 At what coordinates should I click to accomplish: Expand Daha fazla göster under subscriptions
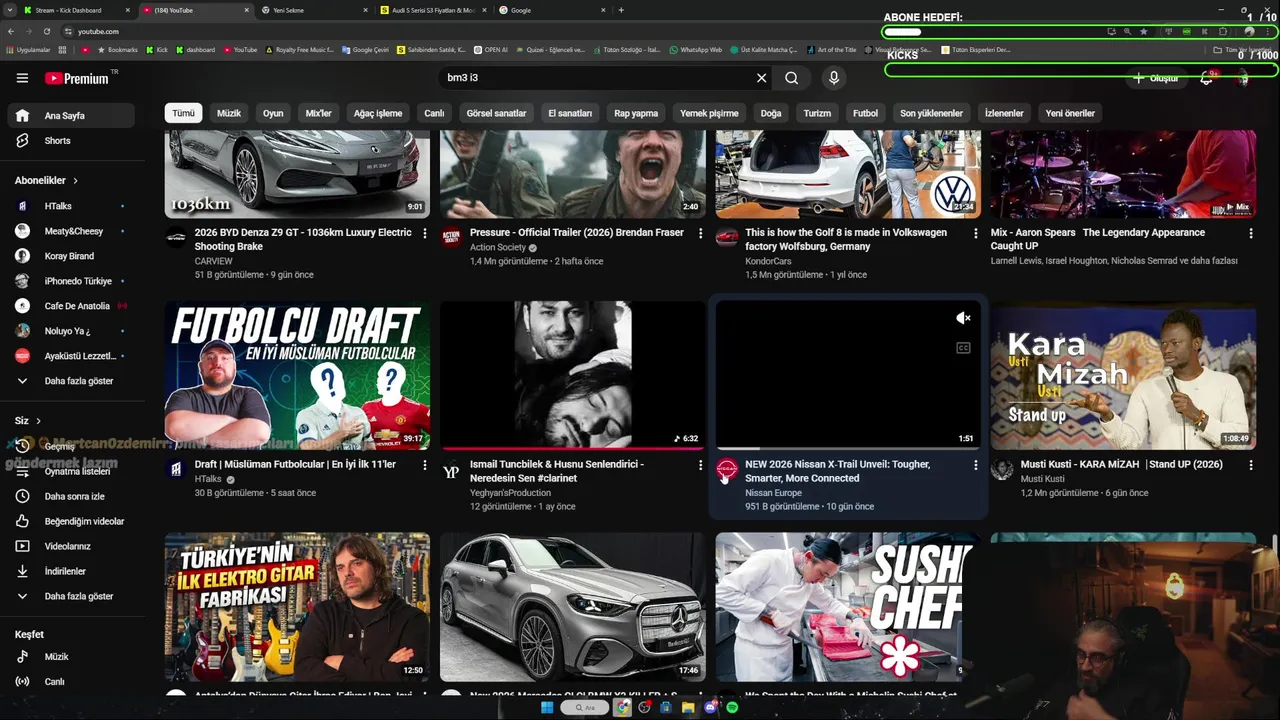click(69, 381)
